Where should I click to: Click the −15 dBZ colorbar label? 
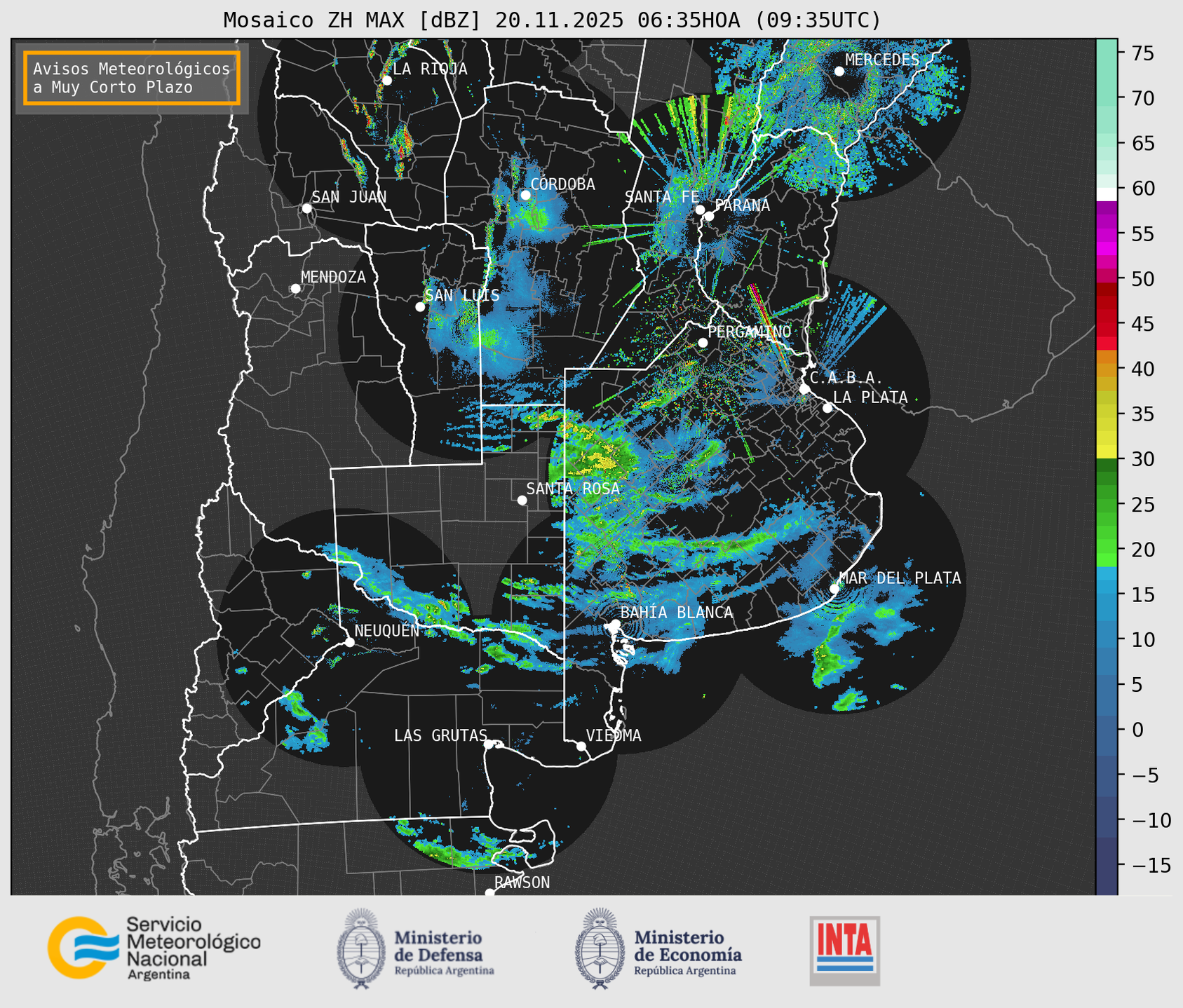[1150, 865]
